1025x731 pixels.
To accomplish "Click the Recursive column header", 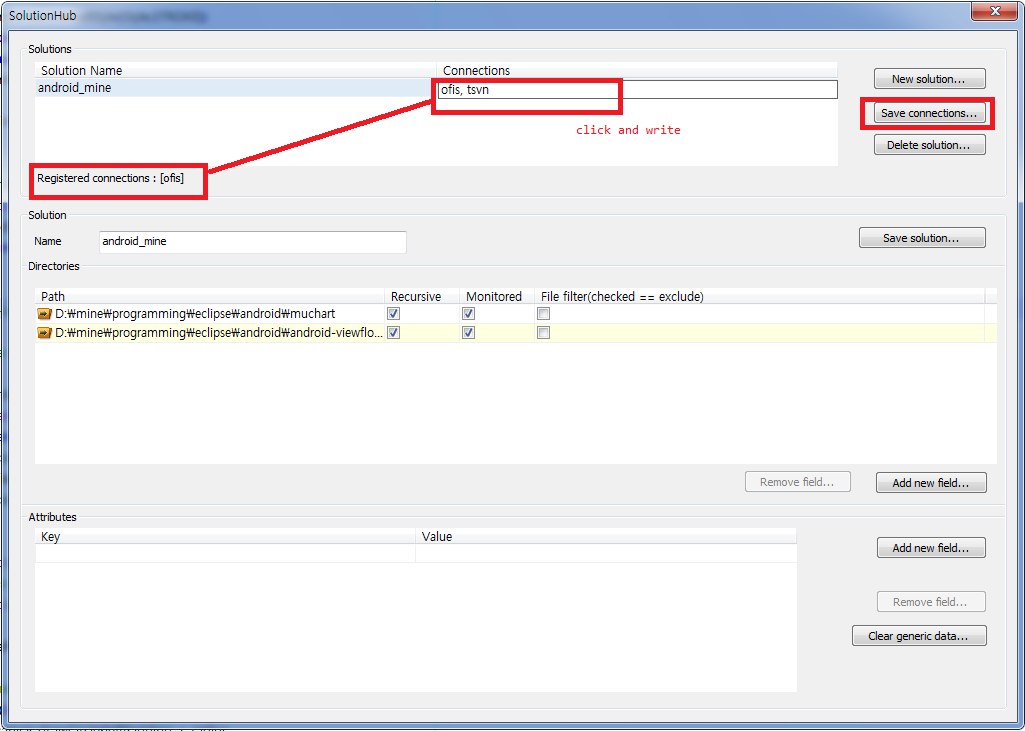I will click(422, 296).
